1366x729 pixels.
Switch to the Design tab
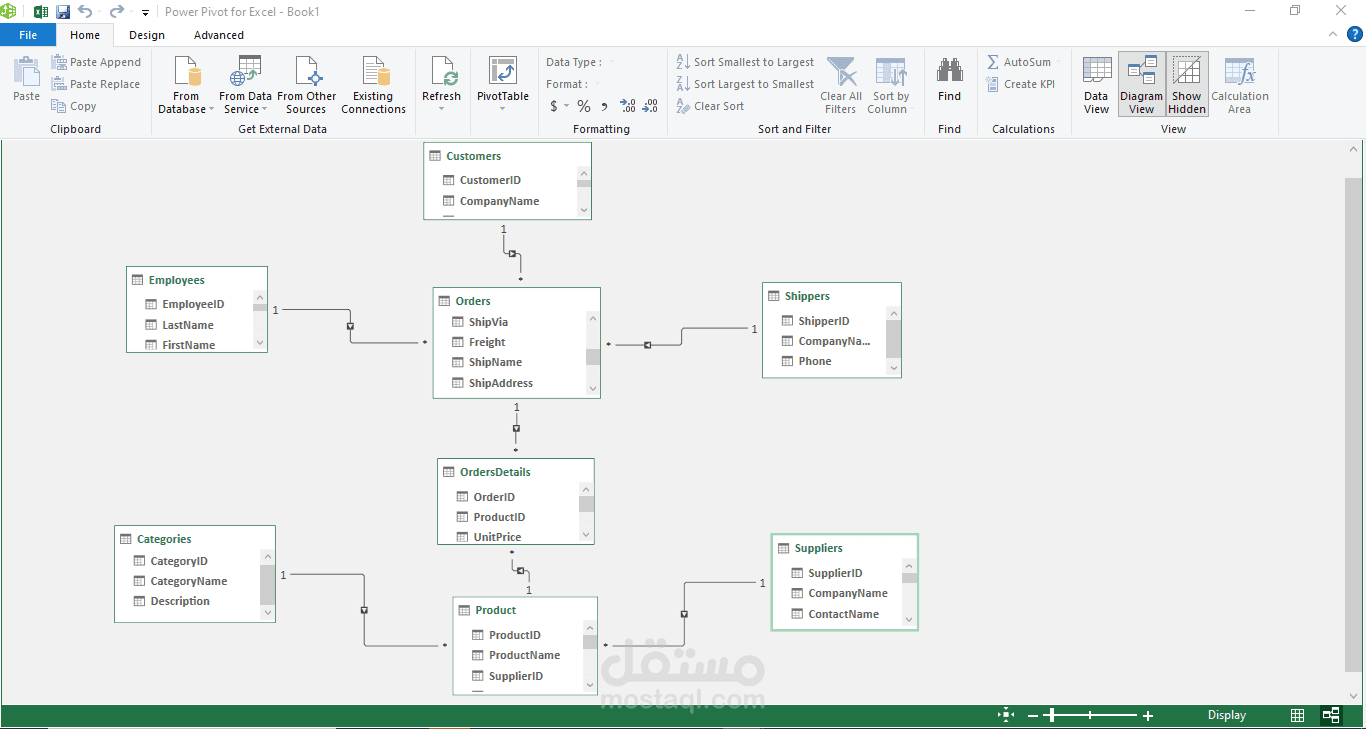[147, 35]
